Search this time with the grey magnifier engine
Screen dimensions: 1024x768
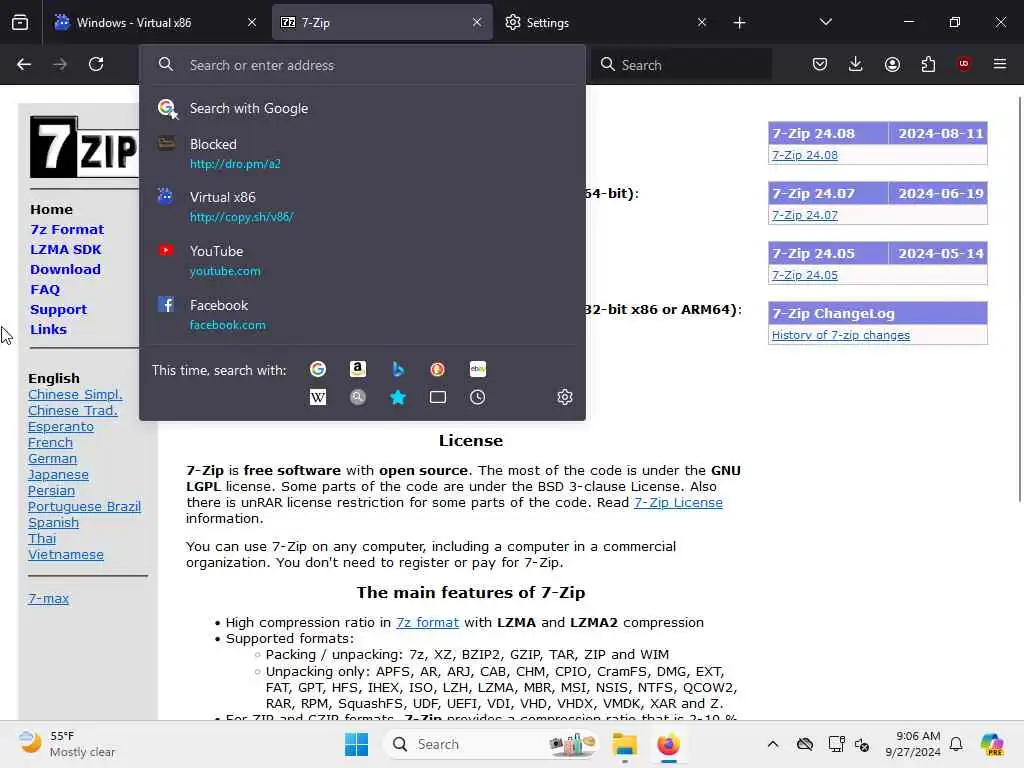coord(358,397)
